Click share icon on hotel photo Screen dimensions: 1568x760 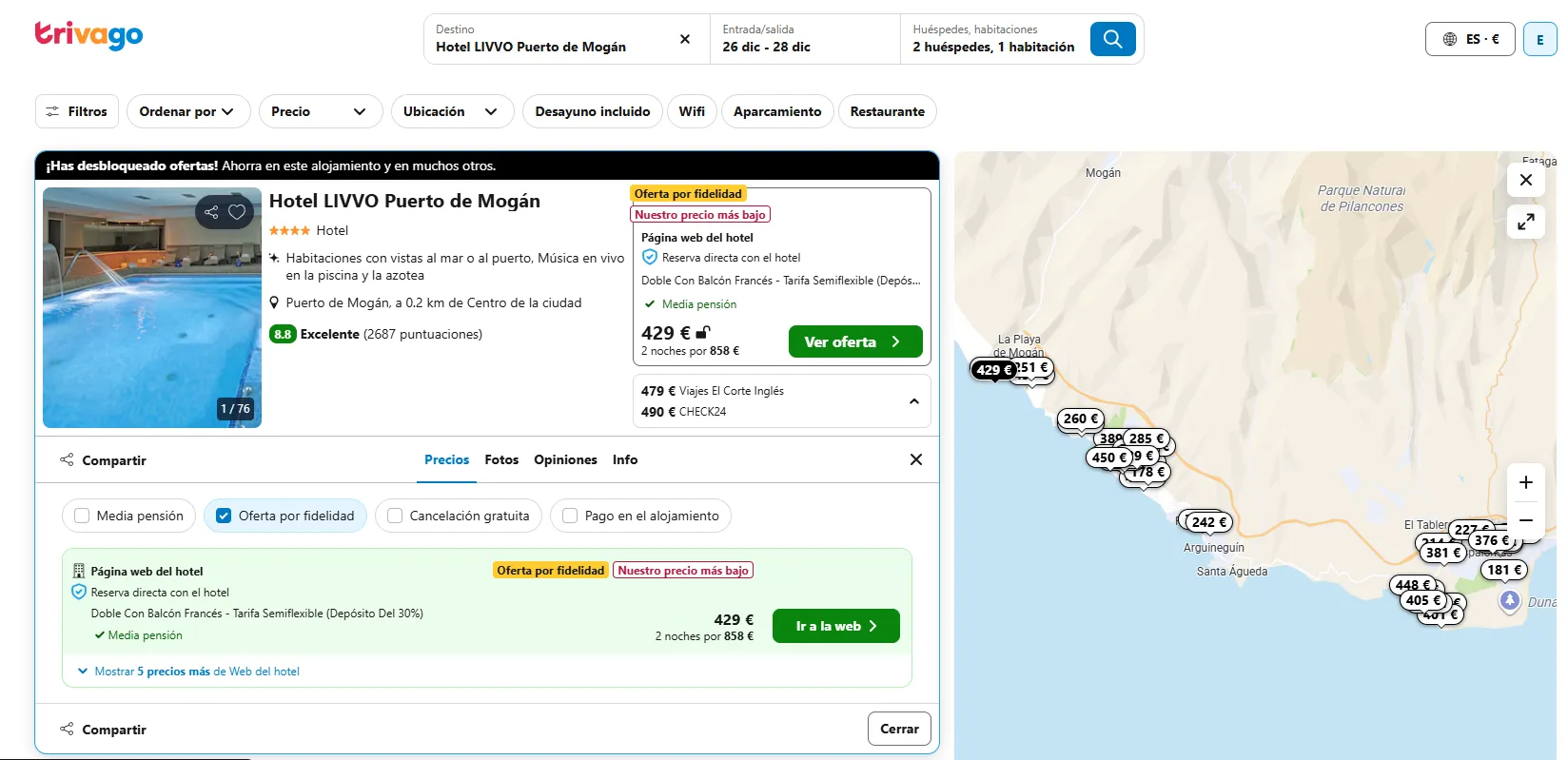click(211, 212)
